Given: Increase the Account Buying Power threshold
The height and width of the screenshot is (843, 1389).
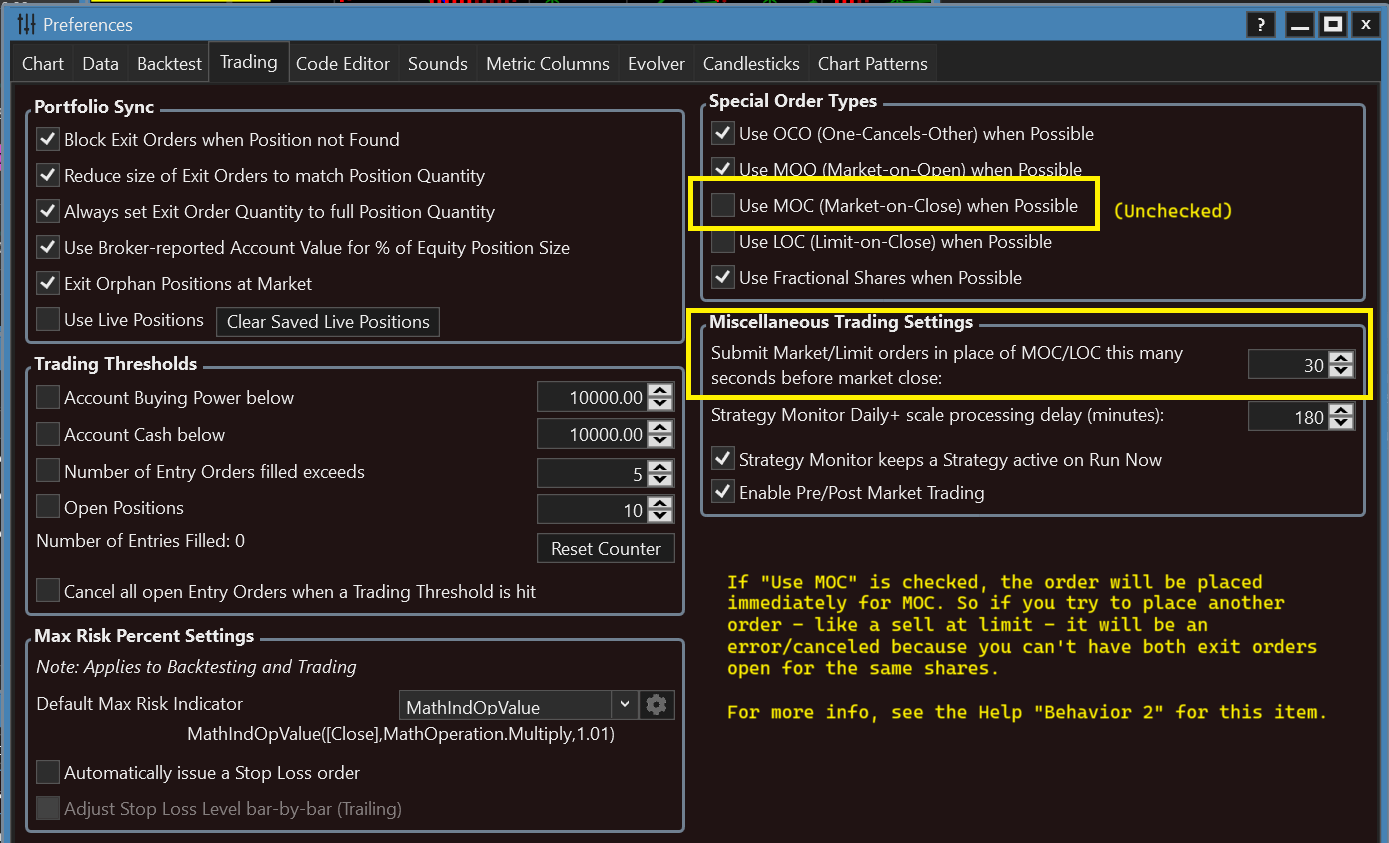Looking at the screenshot, I should click(660, 391).
